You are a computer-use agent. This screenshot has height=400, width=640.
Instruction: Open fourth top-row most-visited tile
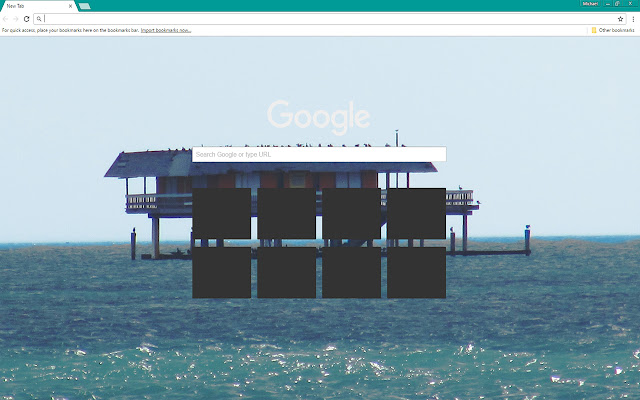click(x=416, y=213)
